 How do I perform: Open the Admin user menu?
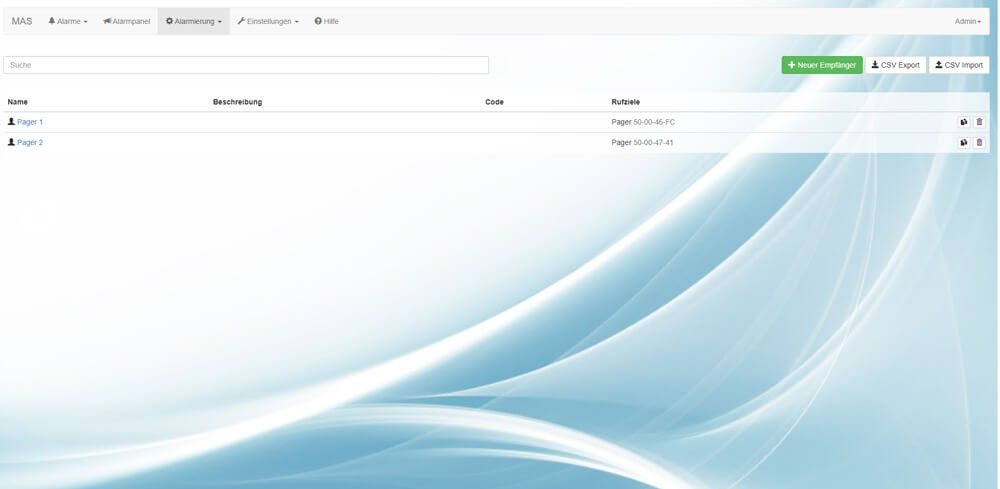click(967, 21)
